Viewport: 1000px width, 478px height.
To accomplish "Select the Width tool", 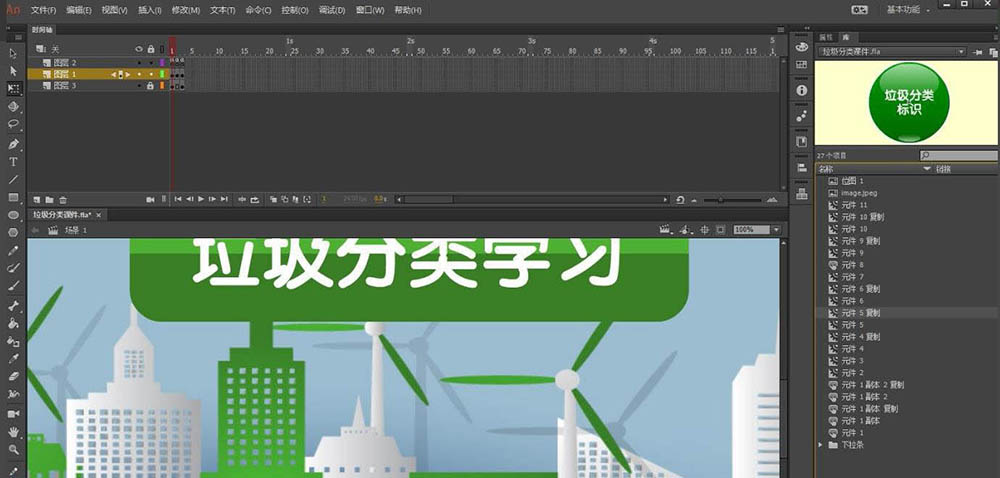I will 13,395.
